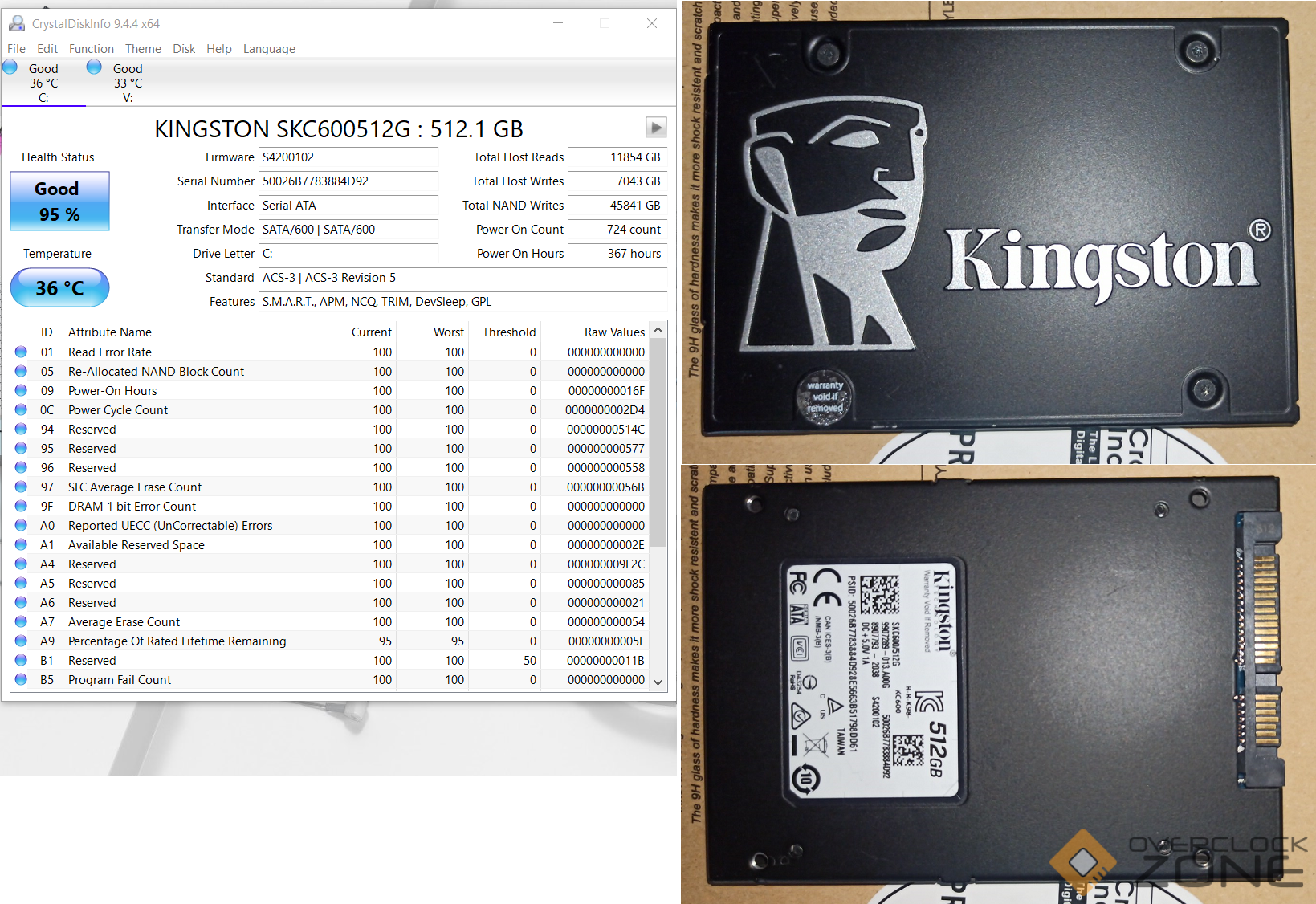Click the status orb for Reported UECC Errors
The image size is (1316, 904).
tap(21, 525)
